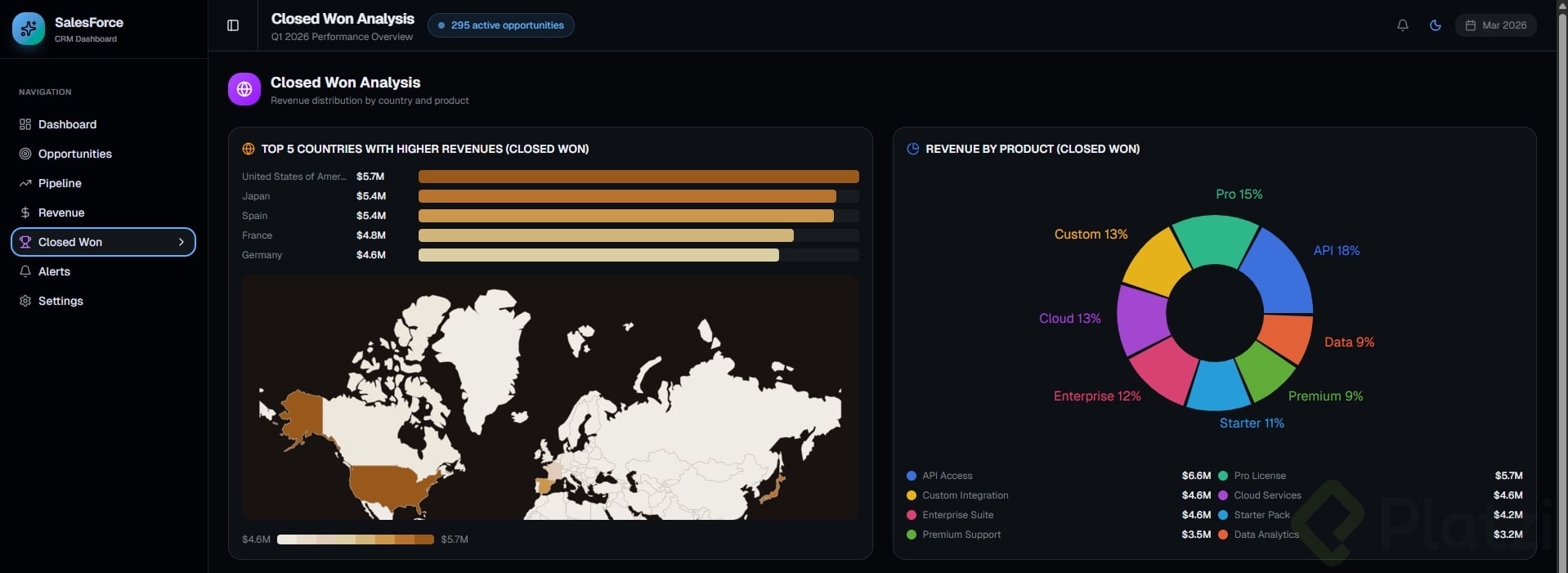Toggle dark mode moon icon

tap(1435, 25)
